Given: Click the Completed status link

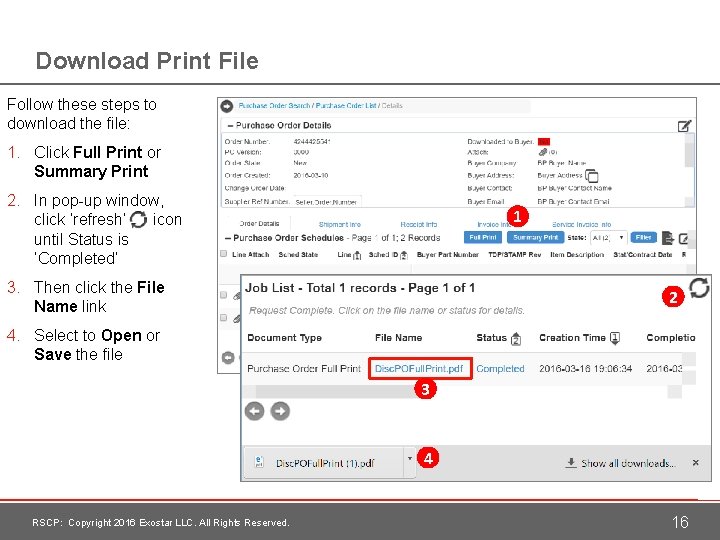Looking at the screenshot, I should click(500, 369).
